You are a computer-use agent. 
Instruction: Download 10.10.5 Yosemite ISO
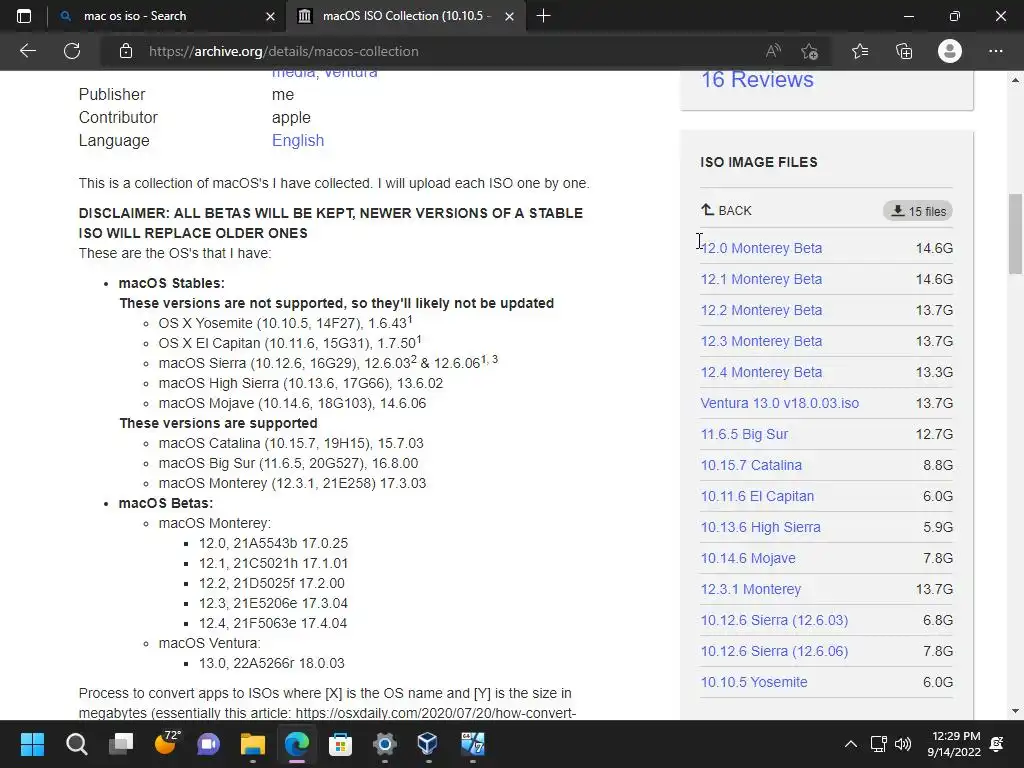click(x=754, y=682)
